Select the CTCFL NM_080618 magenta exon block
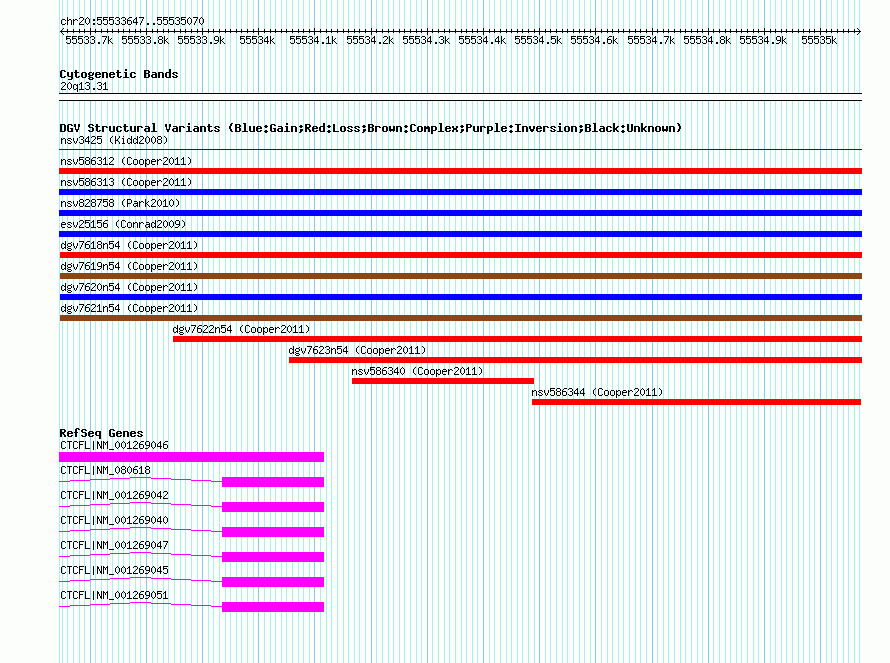 [273, 482]
